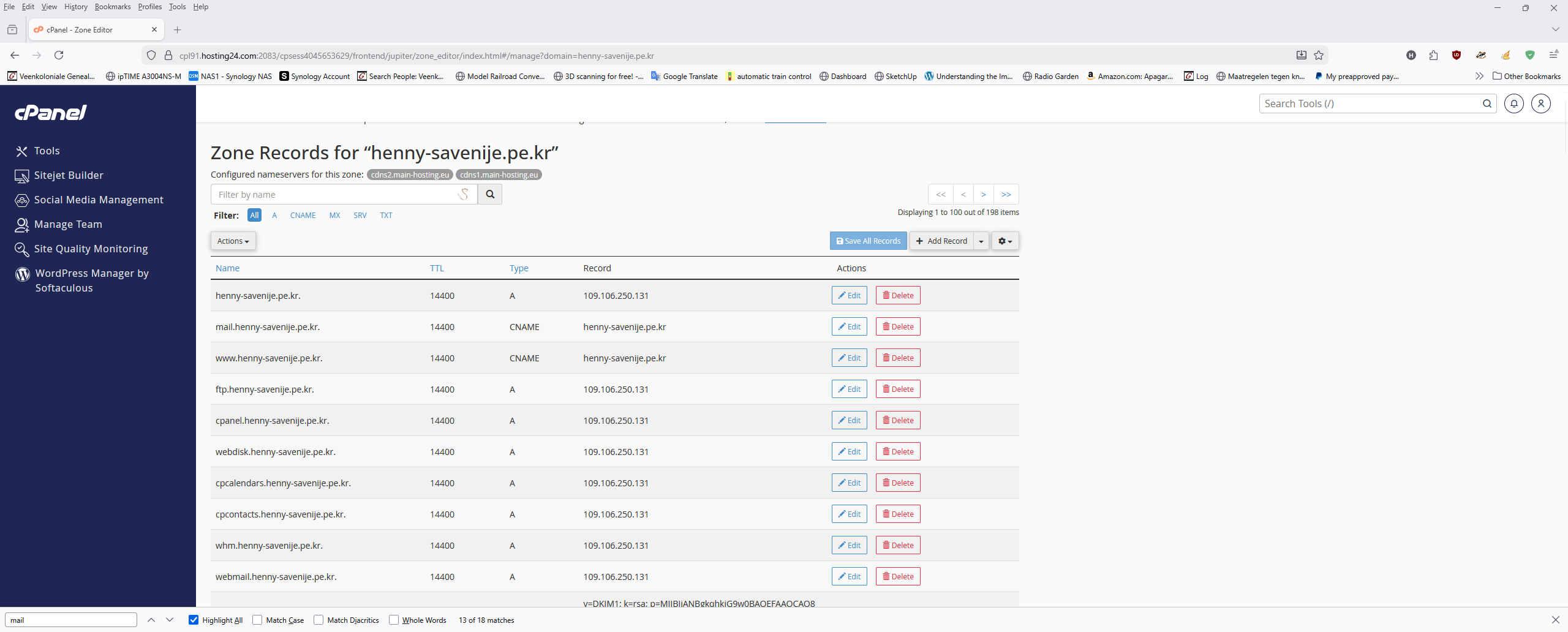The height and width of the screenshot is (632, 1568).
Task: Uncheck the Highlight All checkbox
Action: [x=194, y=620]
